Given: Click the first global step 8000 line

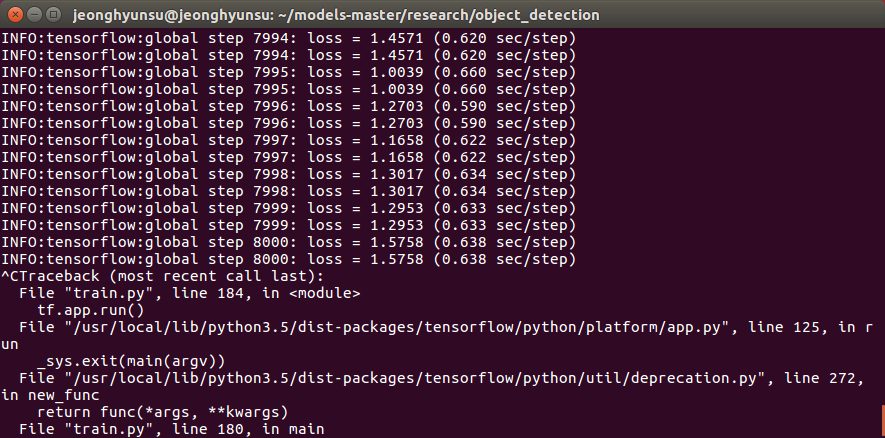Looking at the screenshot, I should pyautogui.click(x=288, y=243).
